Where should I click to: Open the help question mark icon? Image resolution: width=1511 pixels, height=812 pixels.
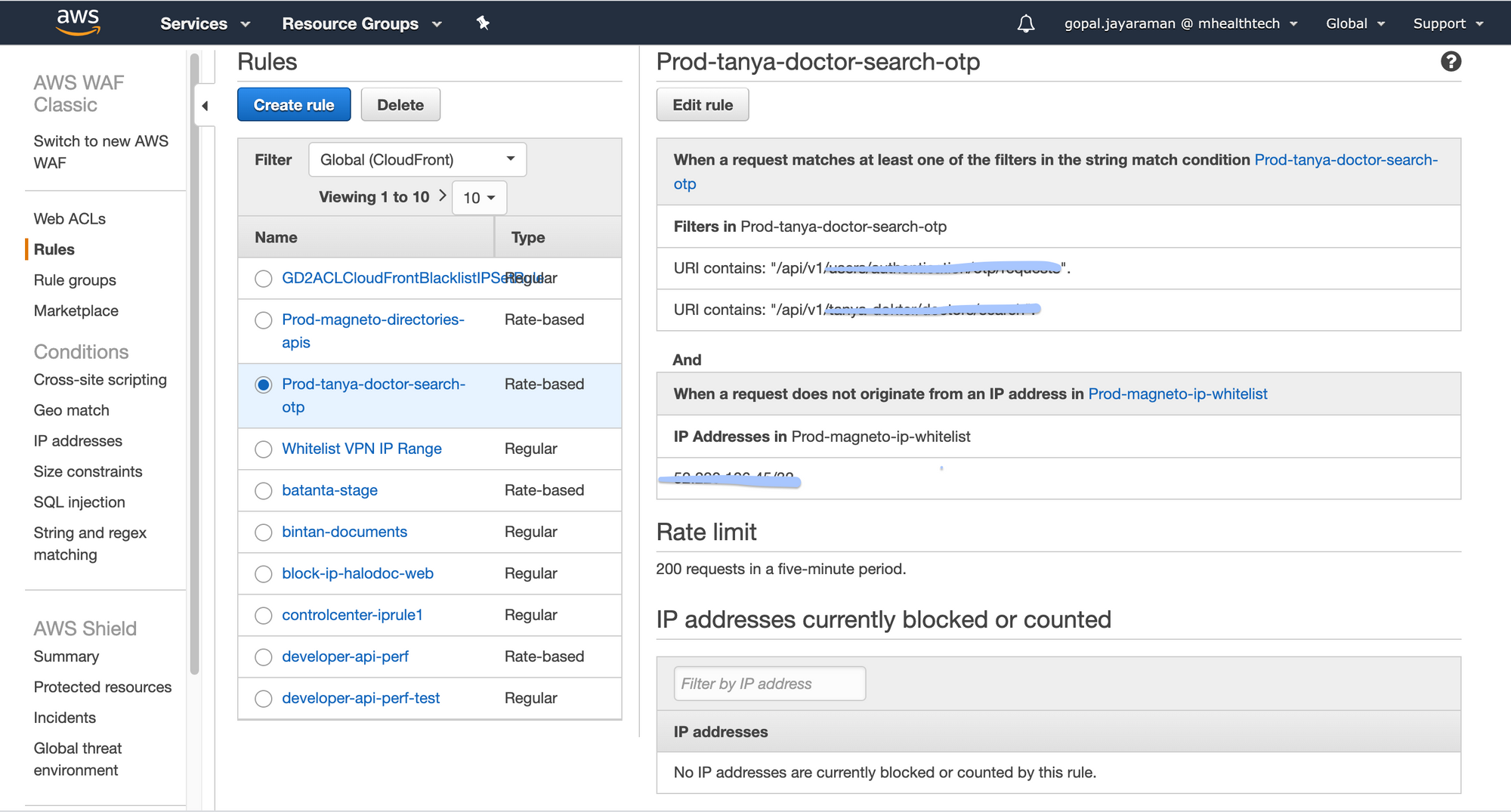tap(1451, 62)
